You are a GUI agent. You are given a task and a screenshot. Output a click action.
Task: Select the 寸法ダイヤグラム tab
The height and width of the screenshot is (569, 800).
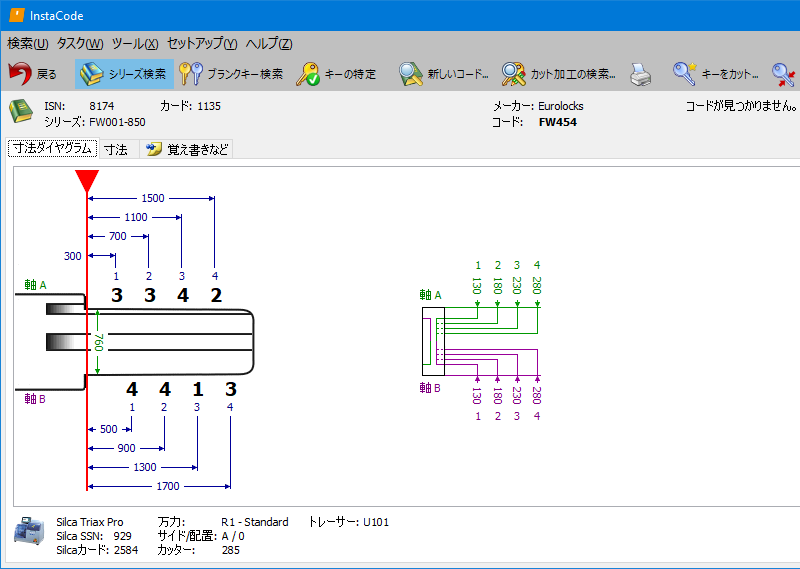point(52,149)
